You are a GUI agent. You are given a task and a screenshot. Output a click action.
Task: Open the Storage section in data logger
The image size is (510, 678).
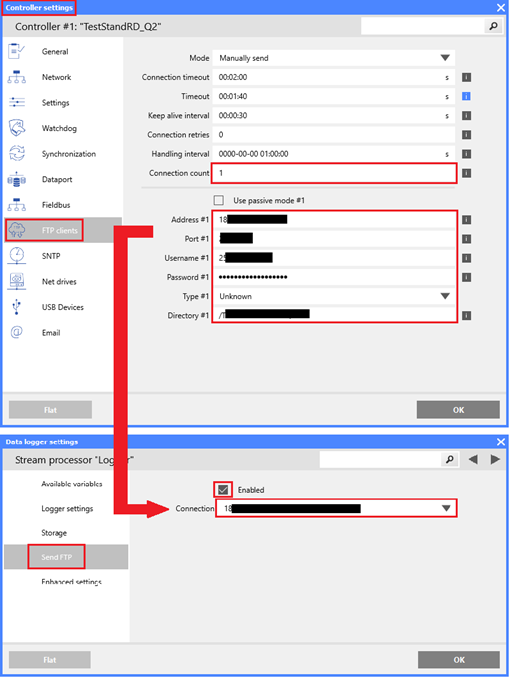[x=54, y=533]
